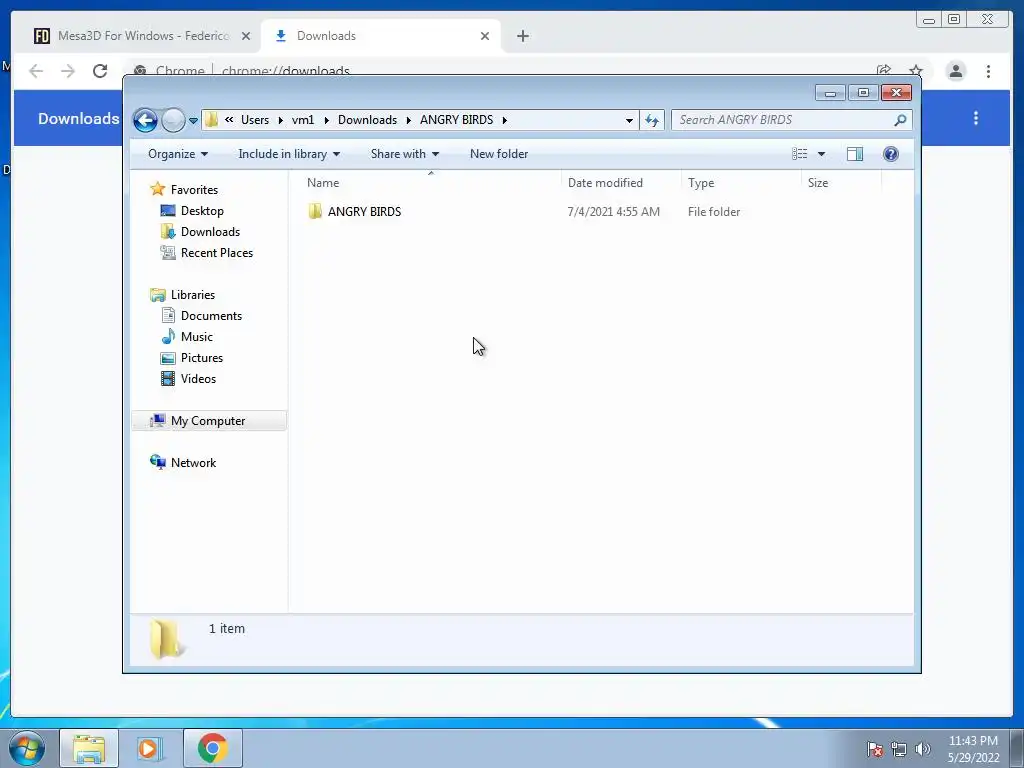
Task: Open the Windows Start menu
Action: 25,748
